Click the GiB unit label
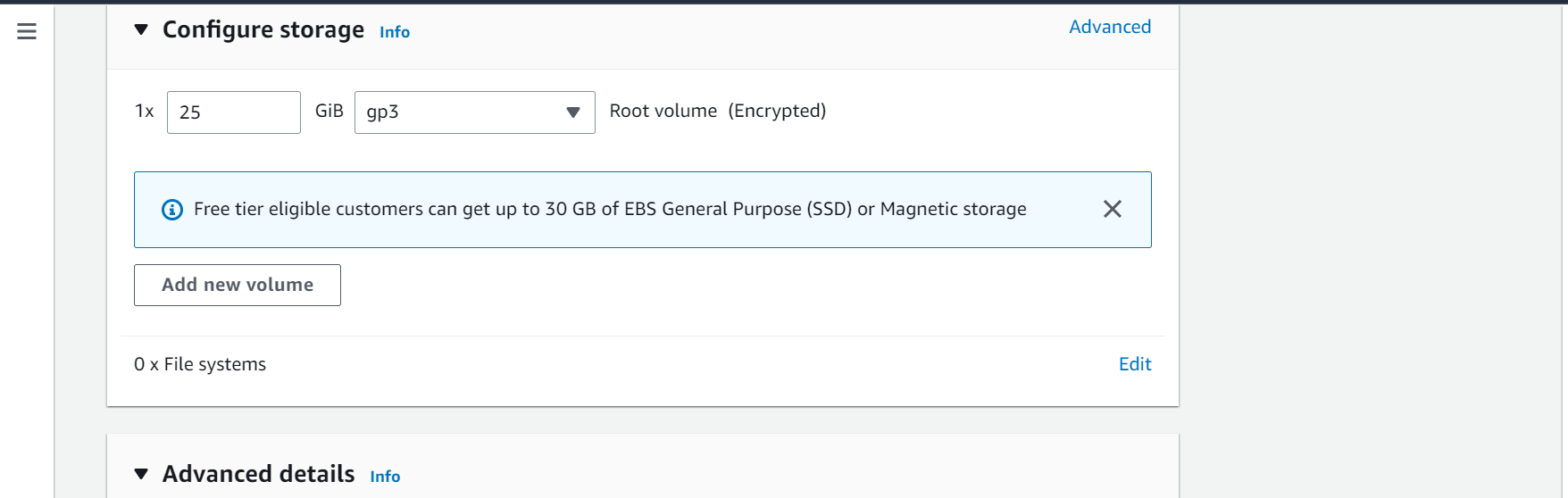The width and height of the screenshot is (1568, 498). coord(329,111)
